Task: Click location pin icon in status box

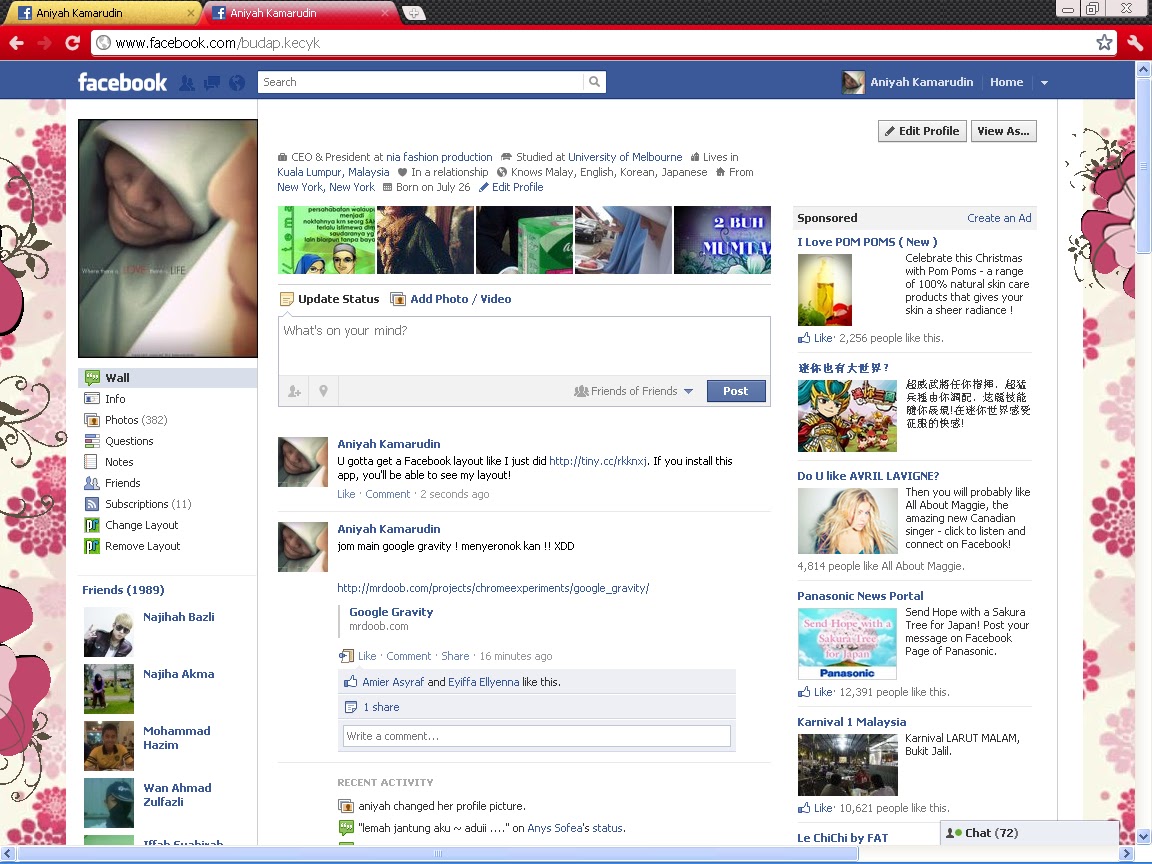Action: [x=323, y=391]
